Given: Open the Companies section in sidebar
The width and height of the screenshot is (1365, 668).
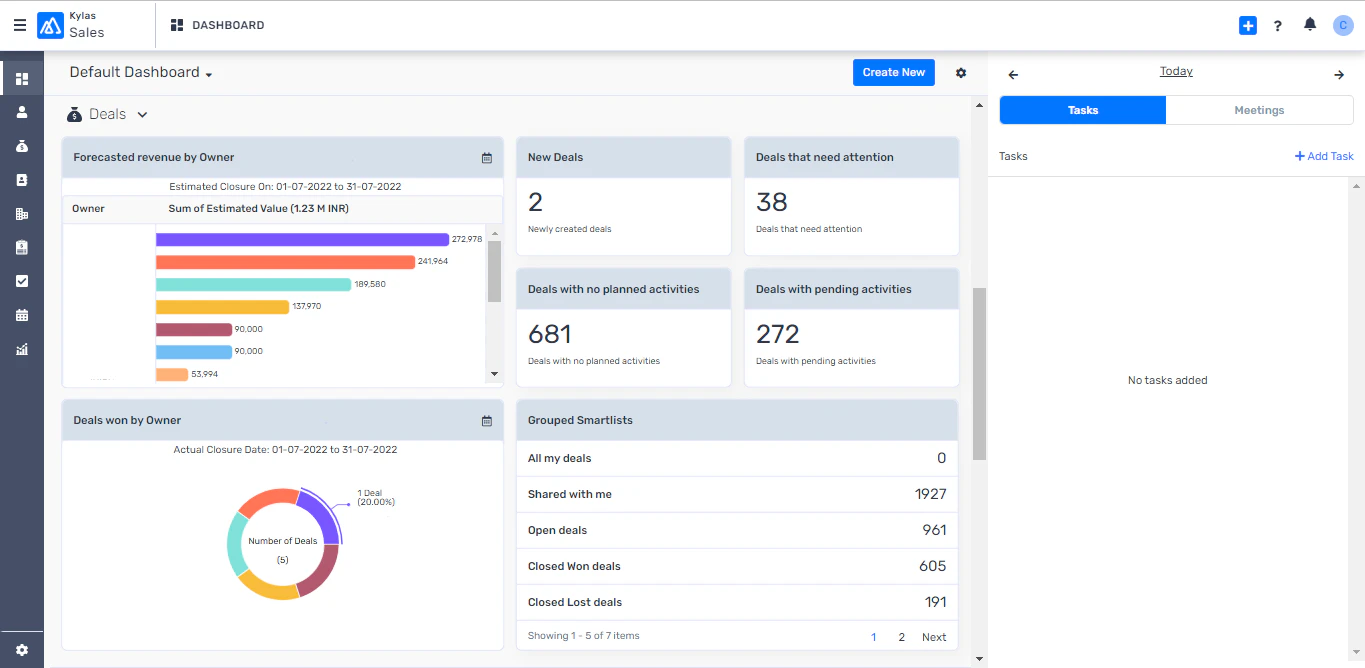Looking at the screenshot, I should [21, 213].
